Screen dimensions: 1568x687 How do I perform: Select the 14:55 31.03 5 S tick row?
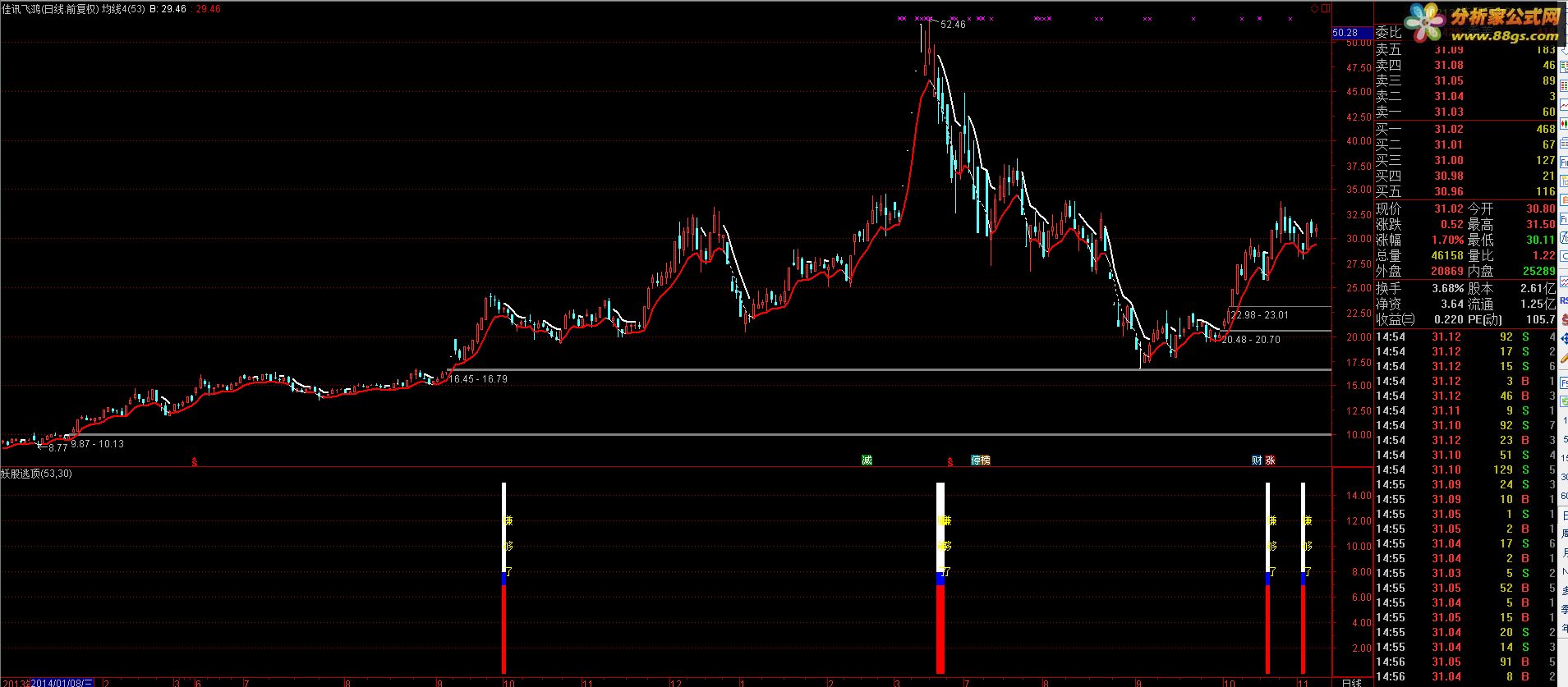(1465, 573)
